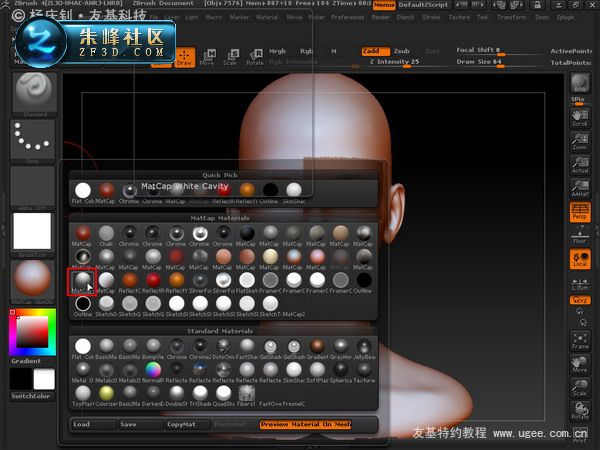Pick the SoftPlastic material
Screen dimensions: 600x450
tap(317, 372)
